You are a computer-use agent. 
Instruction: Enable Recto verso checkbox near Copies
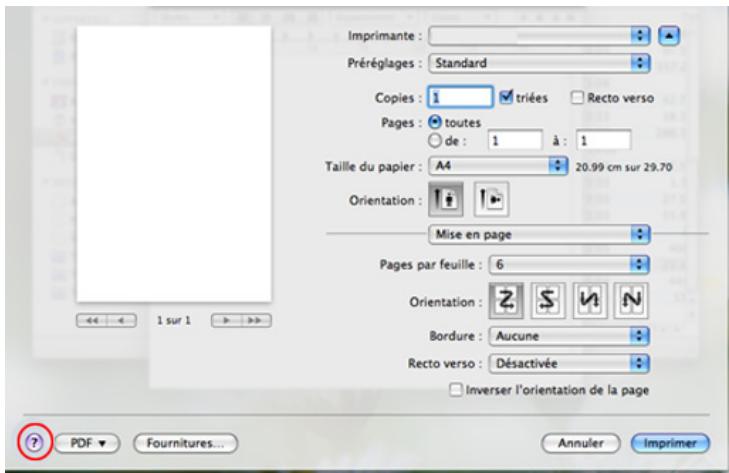[x=577, y=98]
